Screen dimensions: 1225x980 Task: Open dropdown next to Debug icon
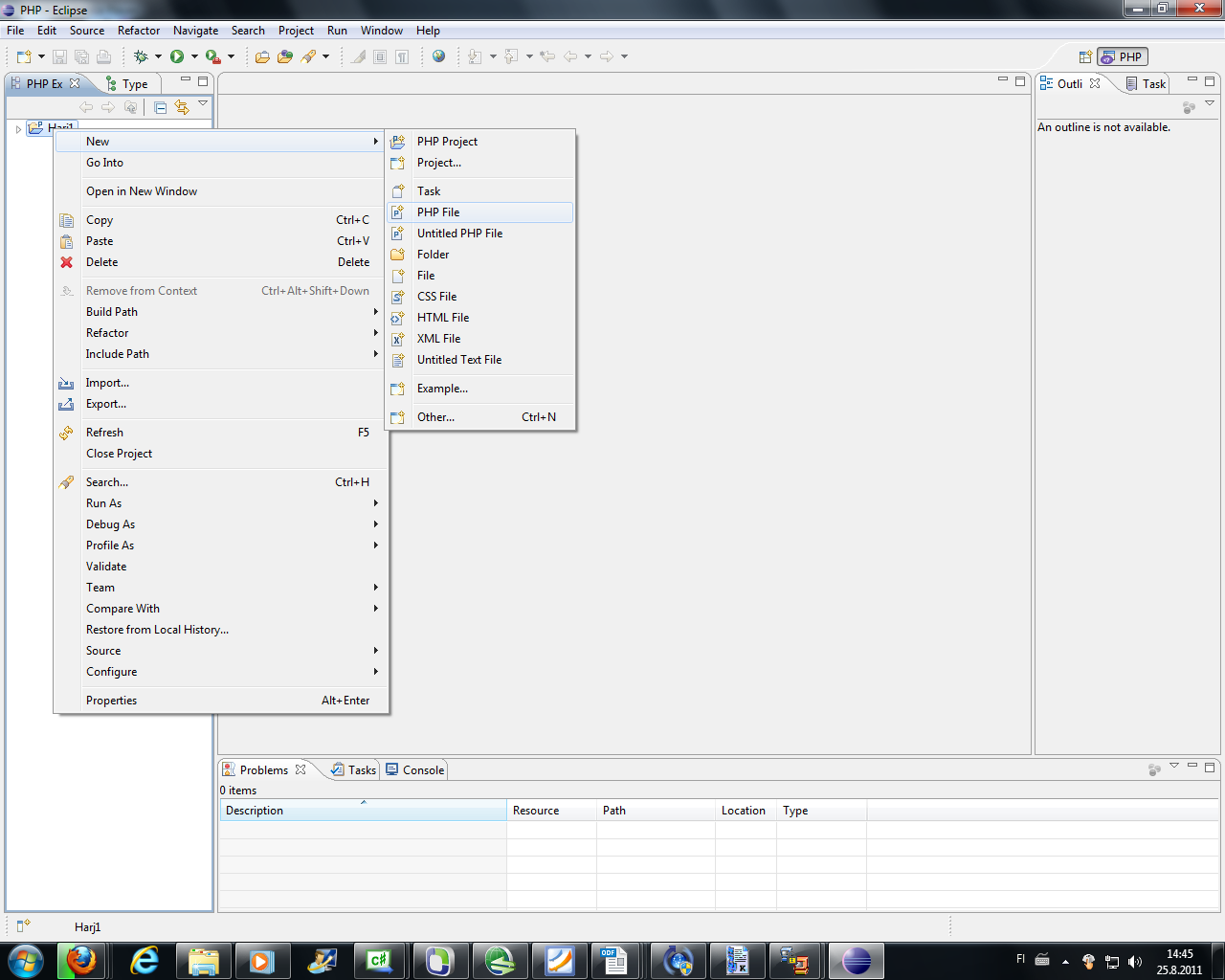tap(158, 56)
